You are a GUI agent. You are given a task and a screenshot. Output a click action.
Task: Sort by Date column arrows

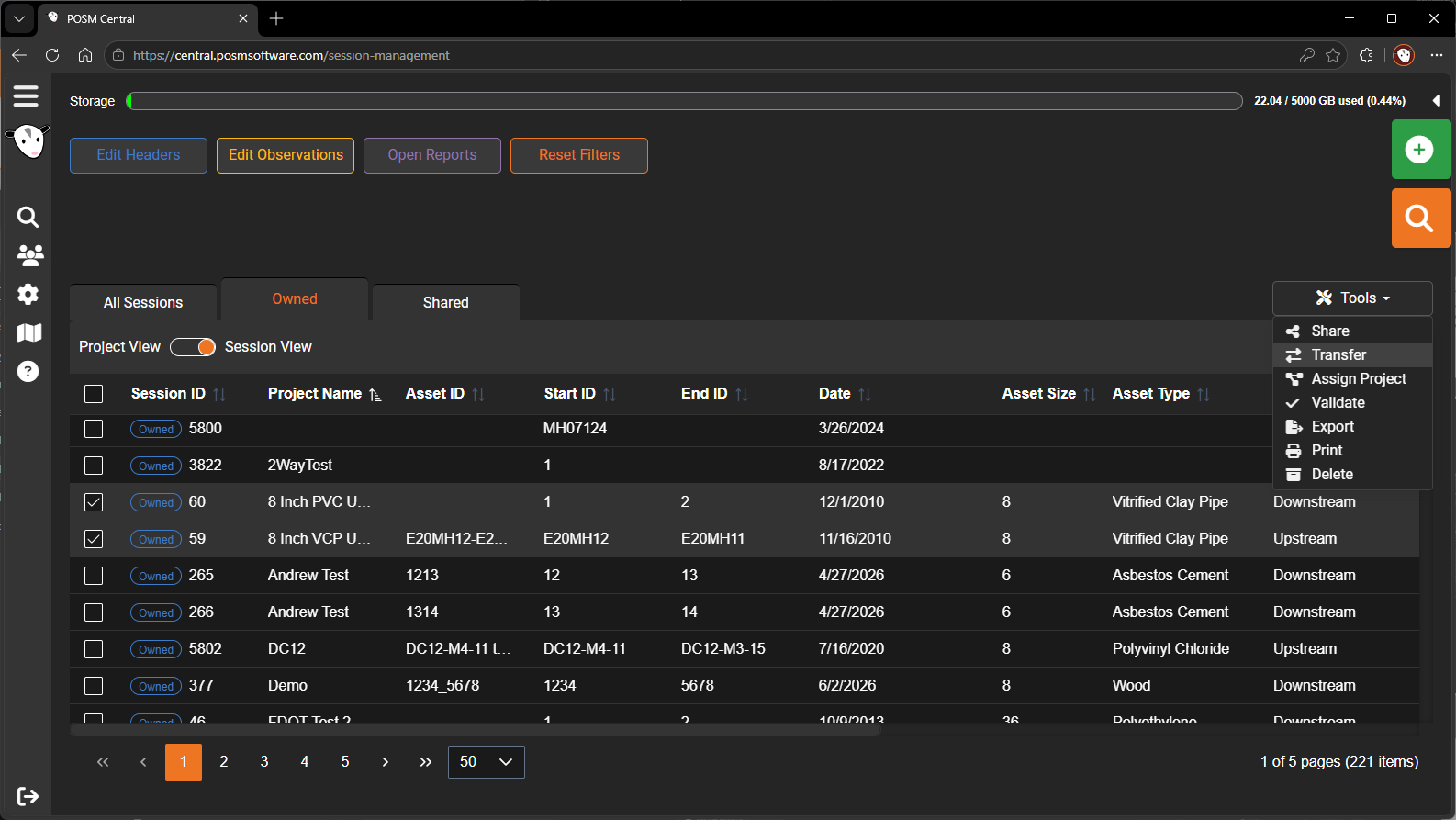tap(865, 394)
